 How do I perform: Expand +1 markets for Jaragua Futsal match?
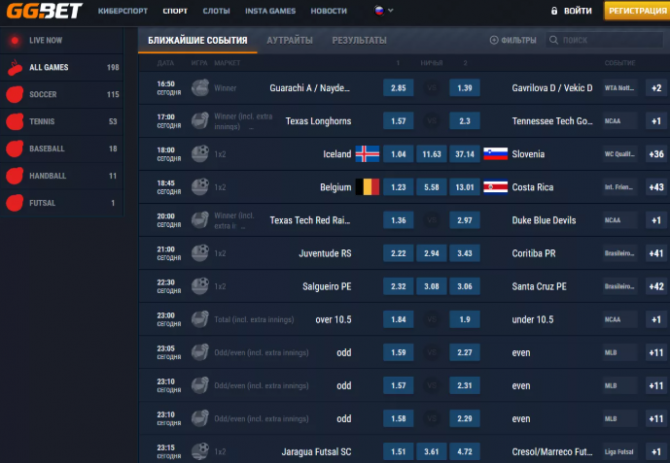tap(656, 451)
